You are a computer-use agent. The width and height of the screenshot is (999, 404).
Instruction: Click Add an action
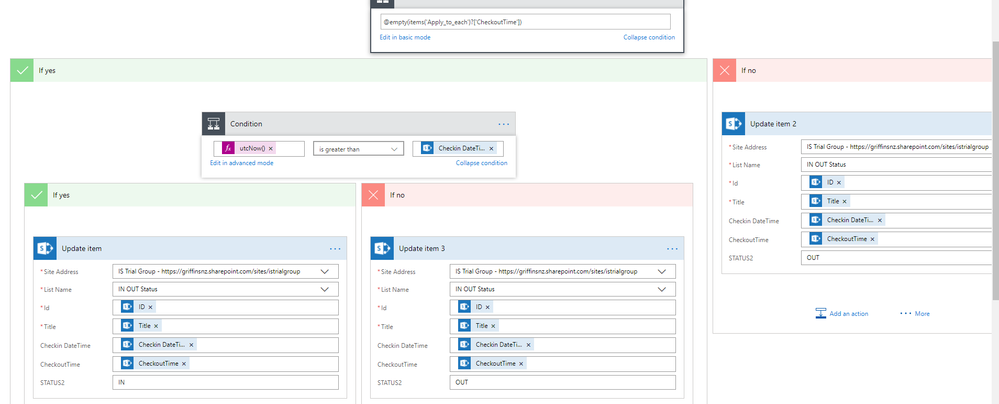(842, 314)
